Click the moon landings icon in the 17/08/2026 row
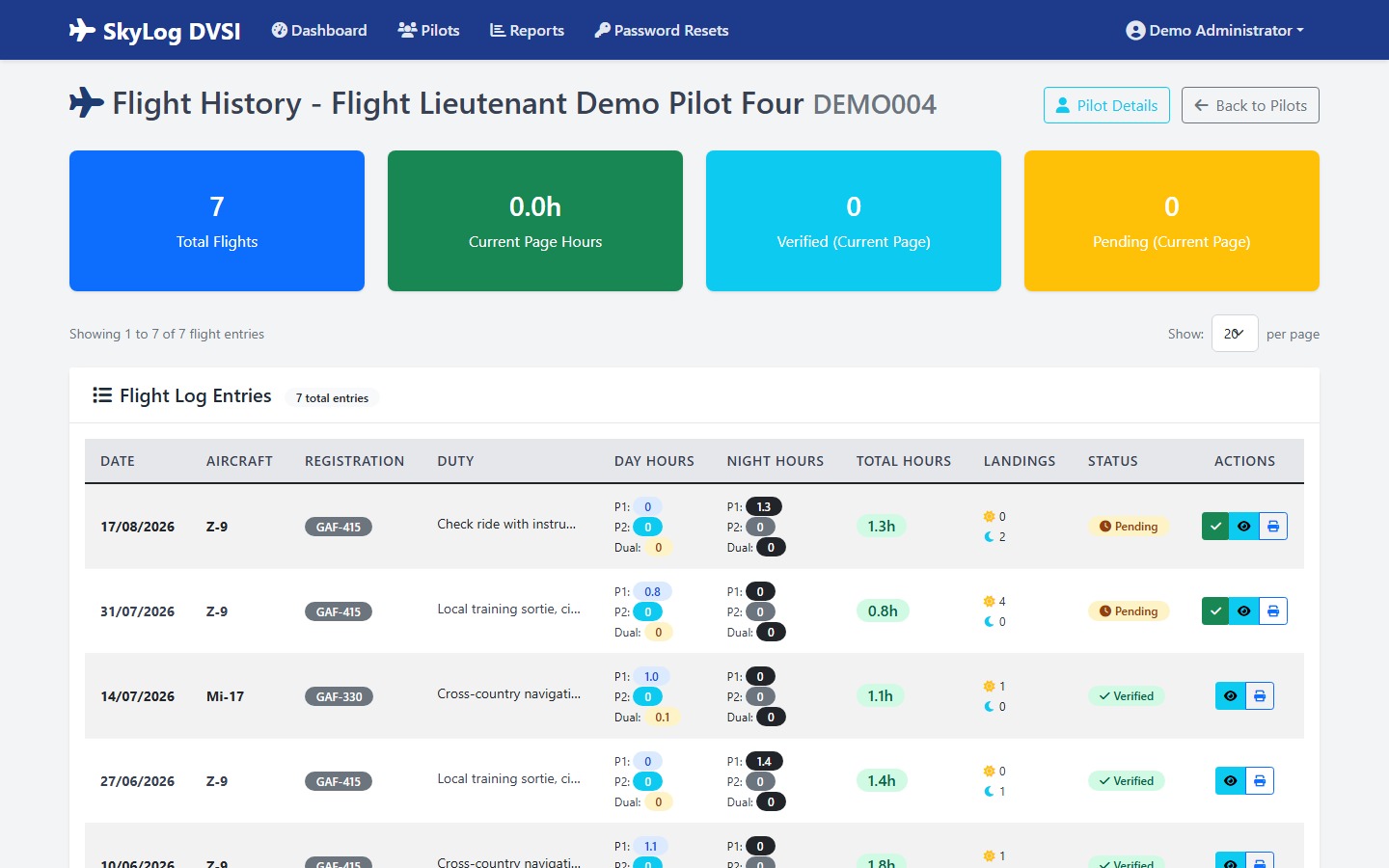Screen dimensions: 1389x868 pos(989,536)
